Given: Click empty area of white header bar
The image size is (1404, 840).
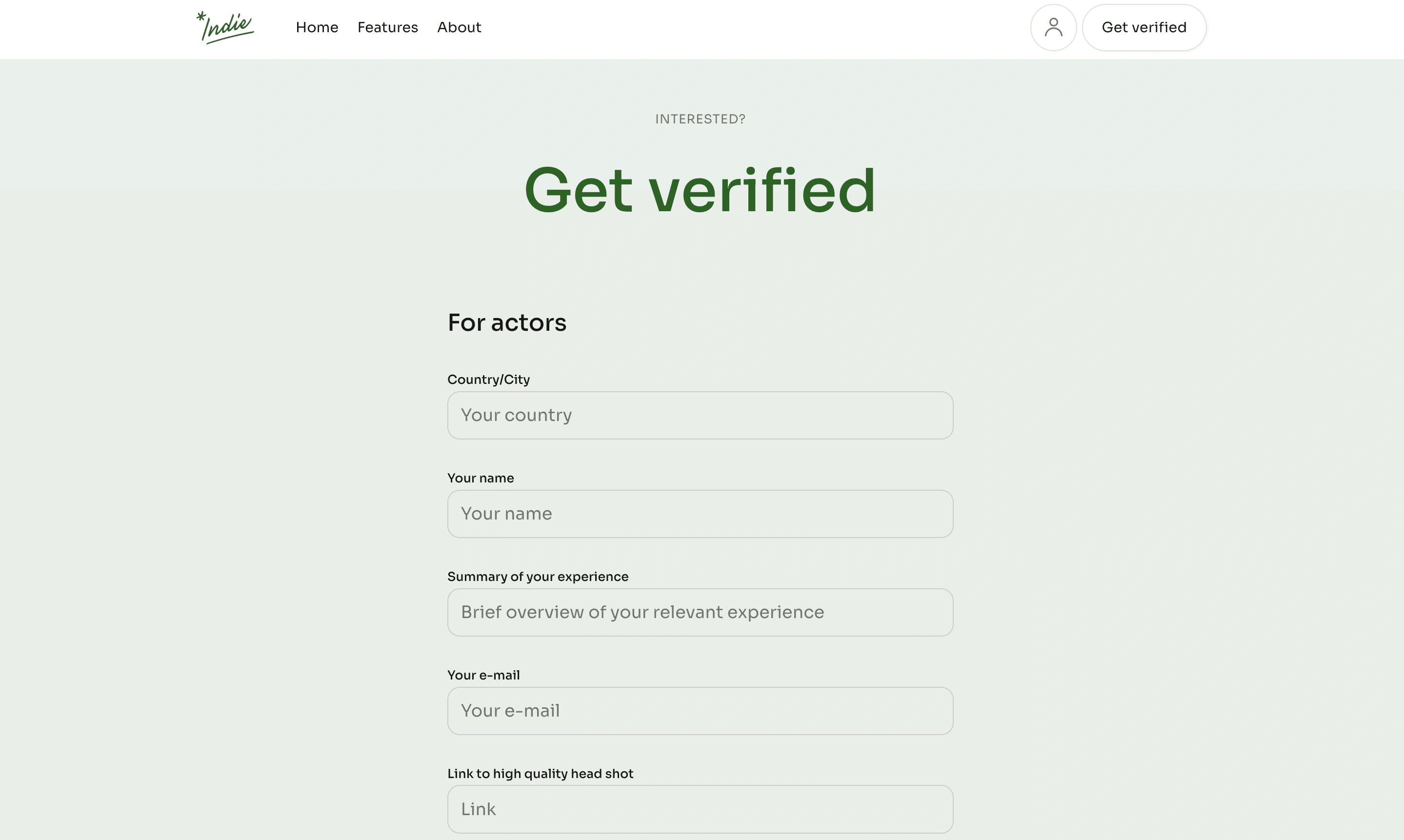Looking at the screenshot, I should [x=736, y=28].
